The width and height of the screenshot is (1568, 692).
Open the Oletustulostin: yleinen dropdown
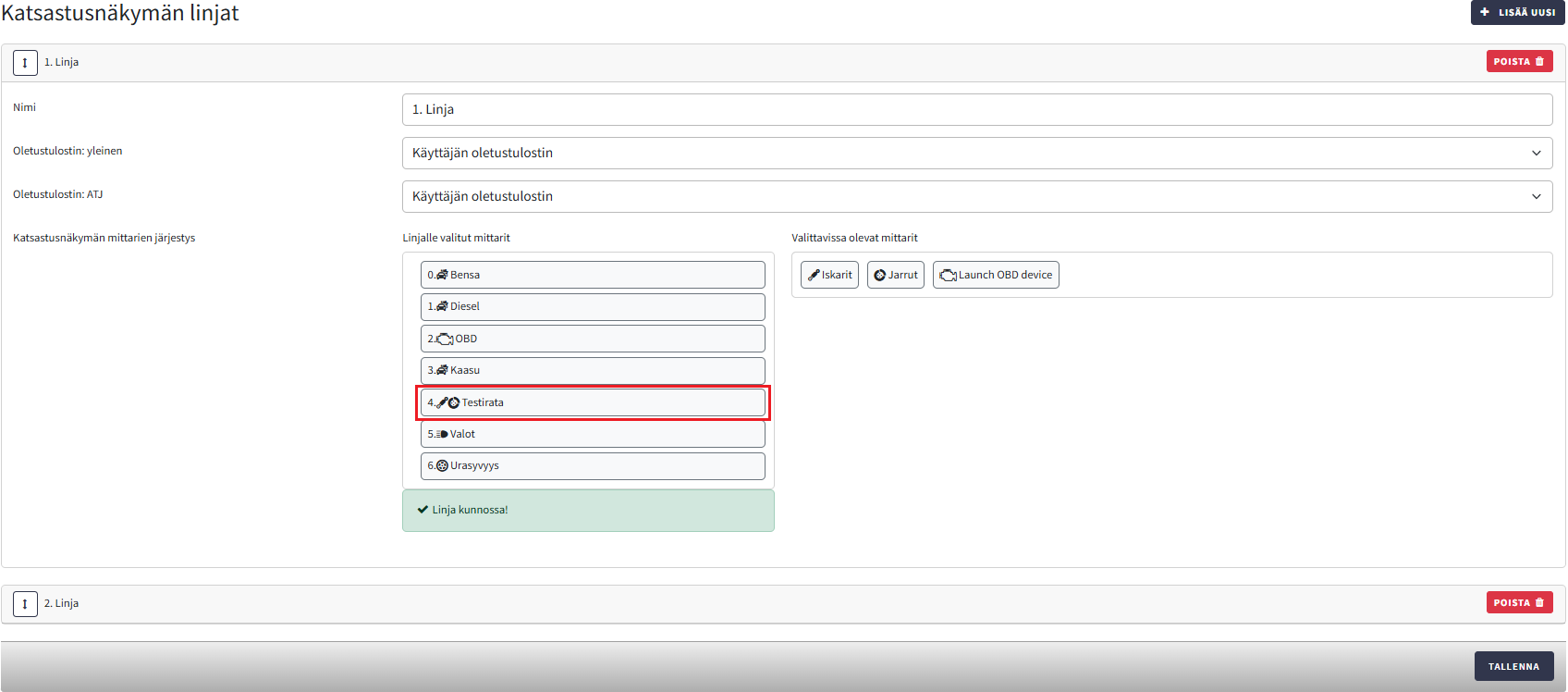coord(976,153)
